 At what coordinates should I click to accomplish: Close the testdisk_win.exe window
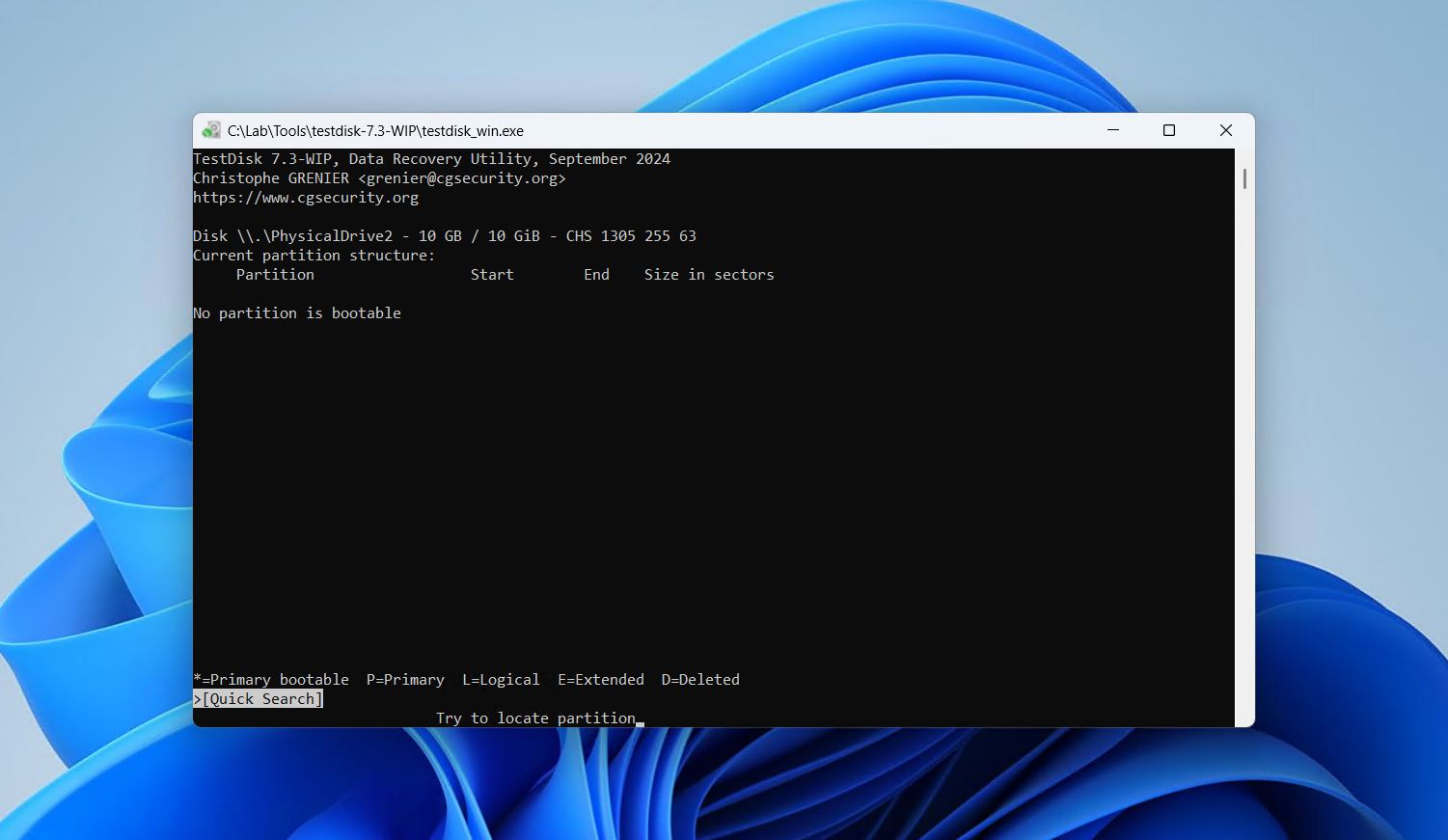1226,130
